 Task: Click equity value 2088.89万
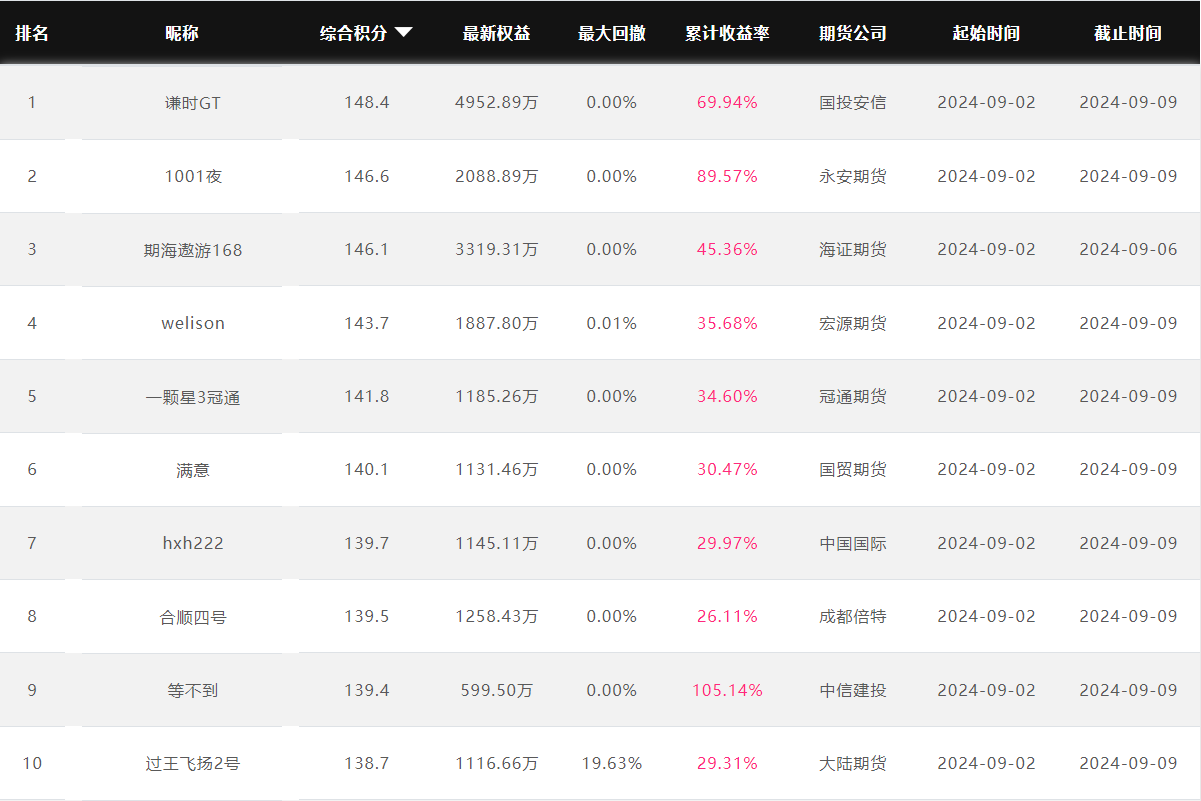point(496,176)
